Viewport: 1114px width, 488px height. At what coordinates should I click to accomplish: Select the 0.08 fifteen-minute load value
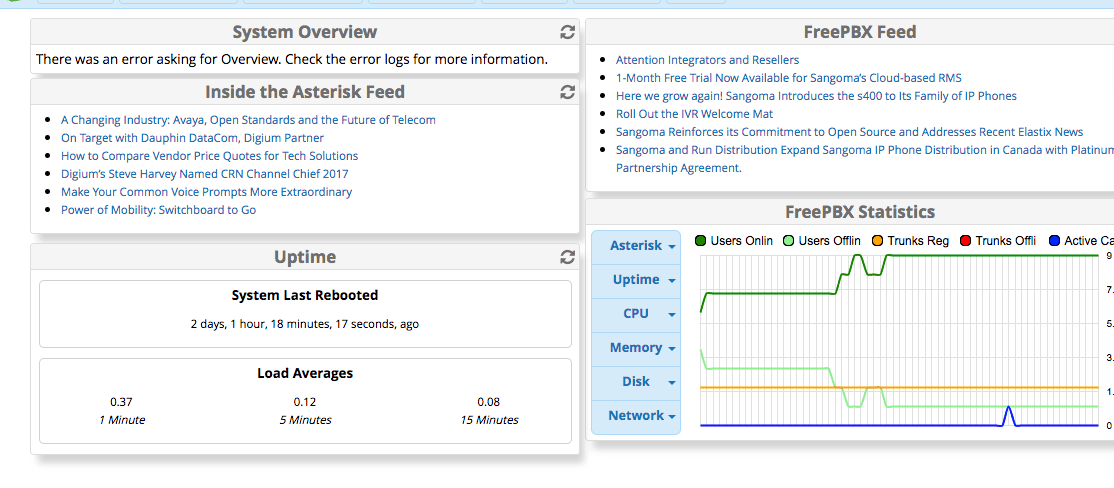pos(489,402)
